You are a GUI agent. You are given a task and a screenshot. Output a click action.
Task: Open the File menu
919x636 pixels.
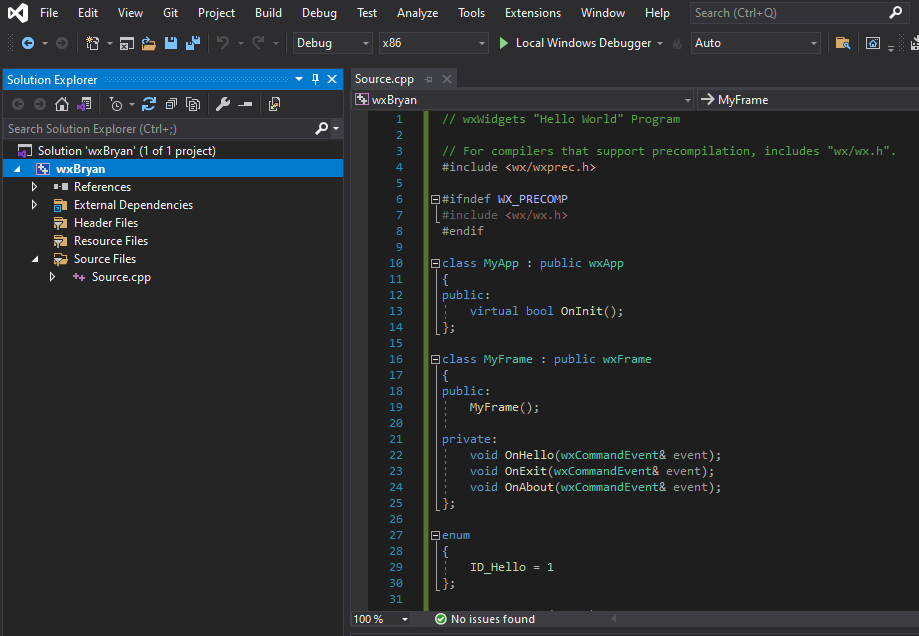point(49,12)
